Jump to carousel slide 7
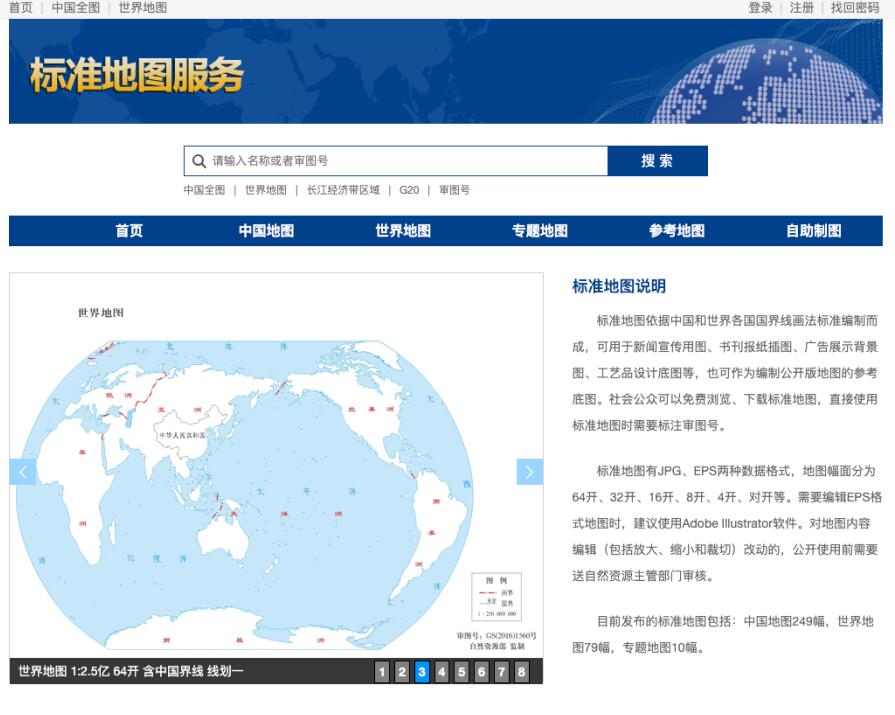The width and height of the screenshot is (895, 715). tap(501, 672)
